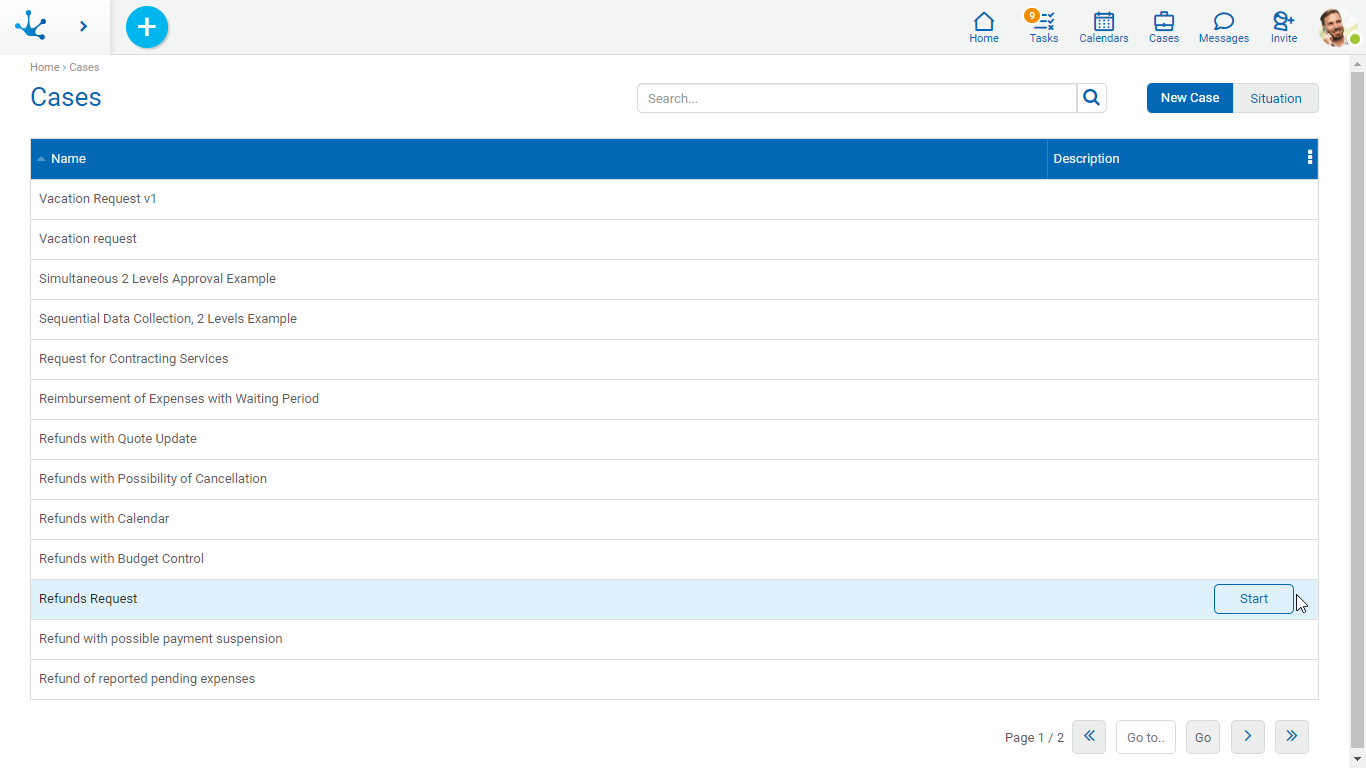1366x768 pixels.
Task: Sort the table by Name column
Action: pos(68,159)
